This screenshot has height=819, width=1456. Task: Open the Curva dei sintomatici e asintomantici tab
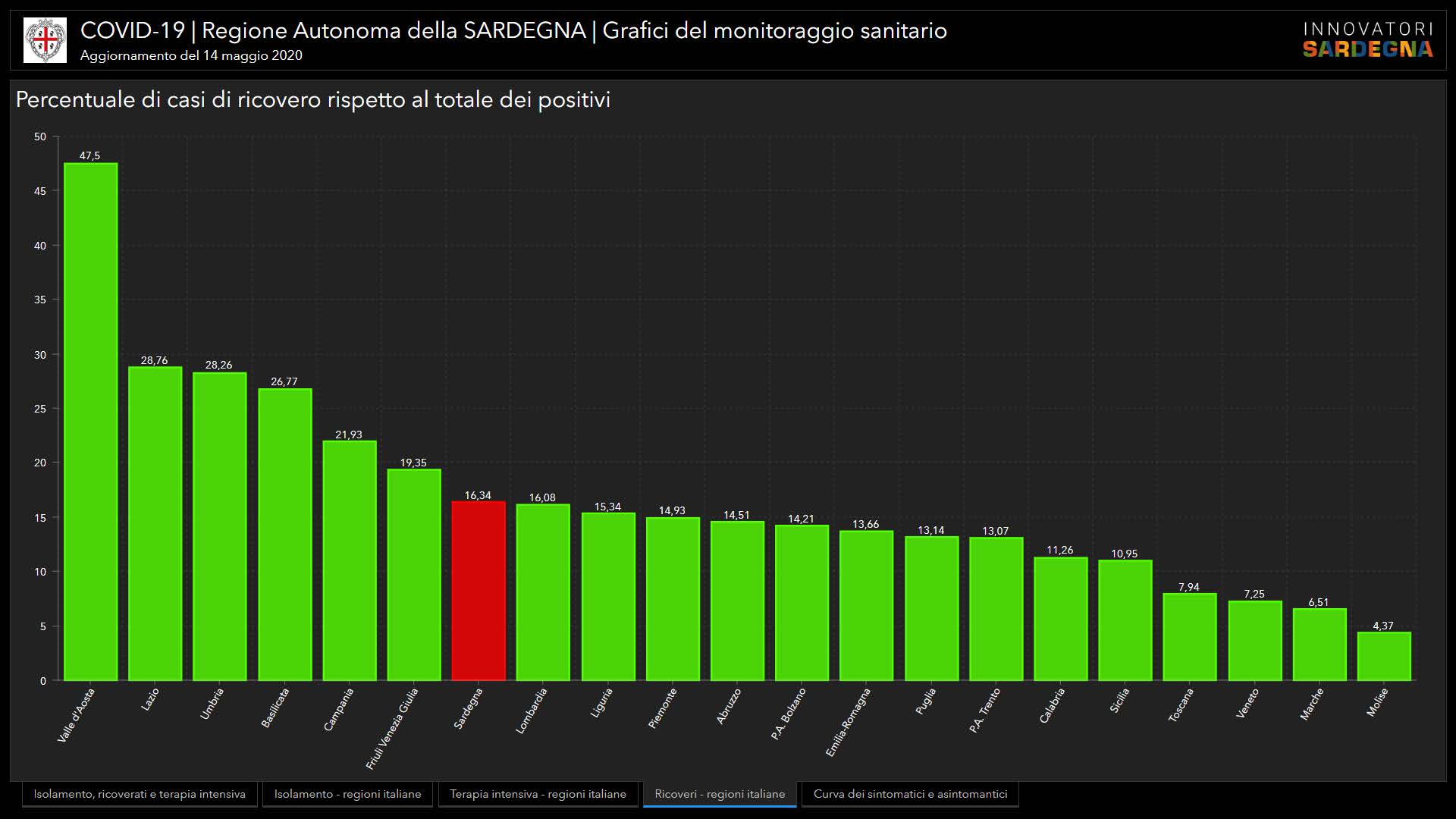click(x=910, y=794)
